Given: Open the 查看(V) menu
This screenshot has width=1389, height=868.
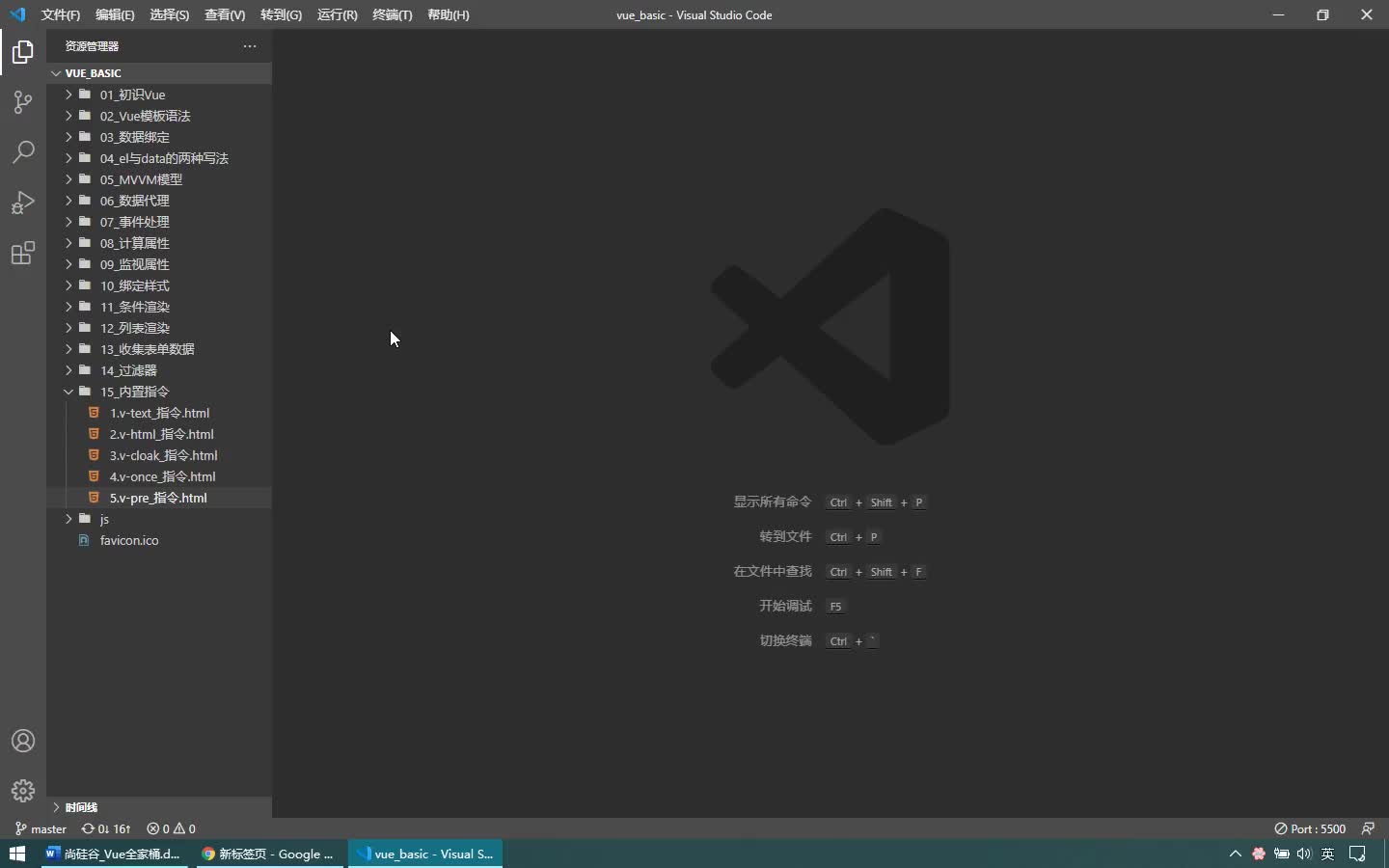Looking at the screenshot, I should [x=225, y=14].
